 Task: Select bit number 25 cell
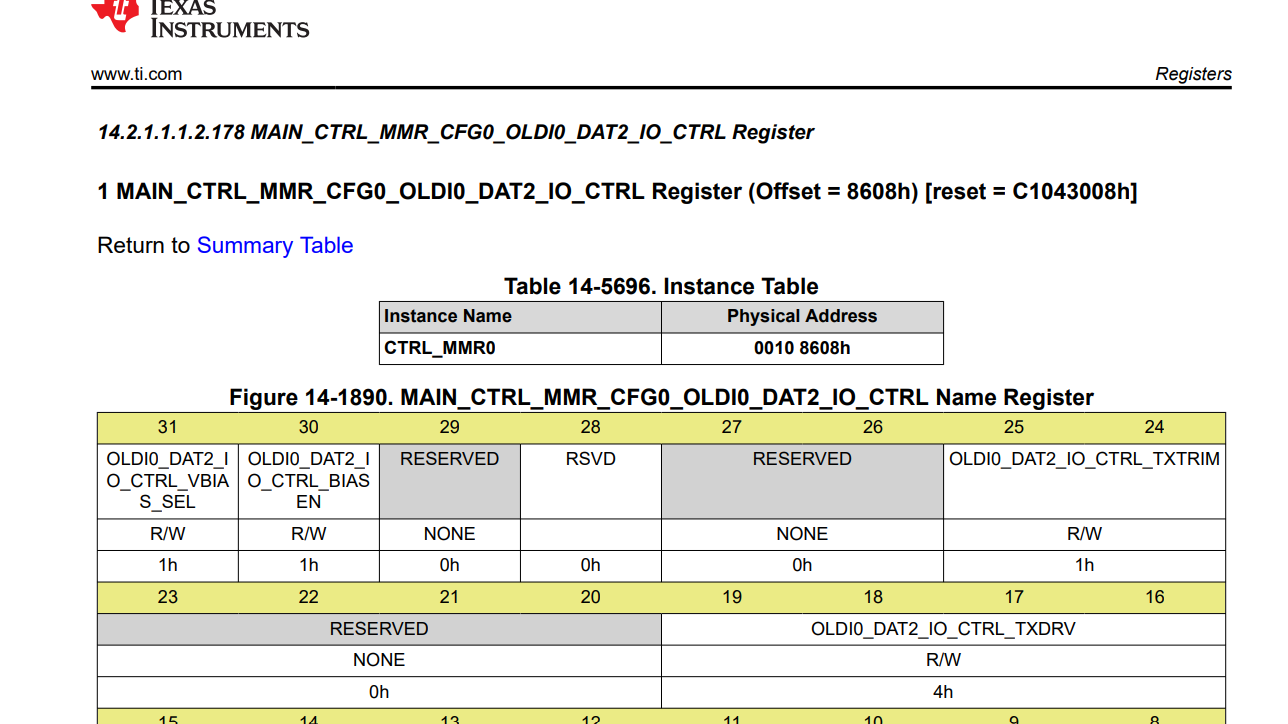coord(1014,428)
